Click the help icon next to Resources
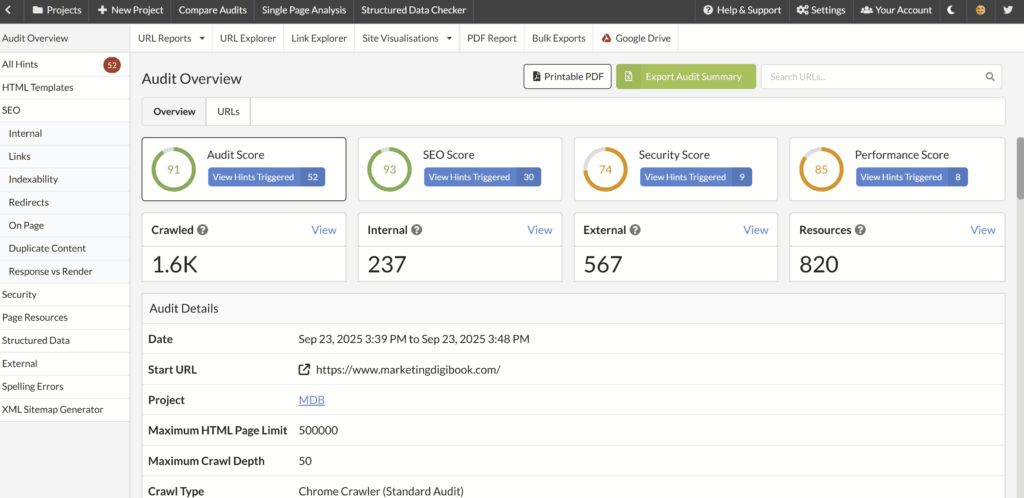The width and height of the screenshot is (1024, 498). tap(860, 230)
